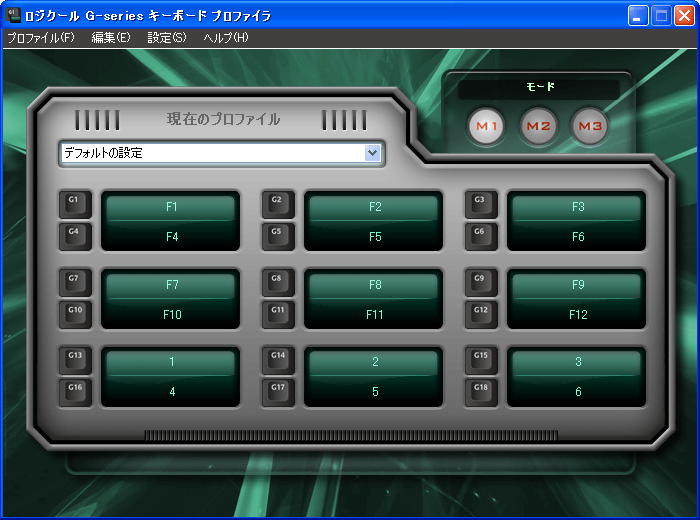Select the G15 key icon
This screenshot has width=700, height=520.
point(481,360)
